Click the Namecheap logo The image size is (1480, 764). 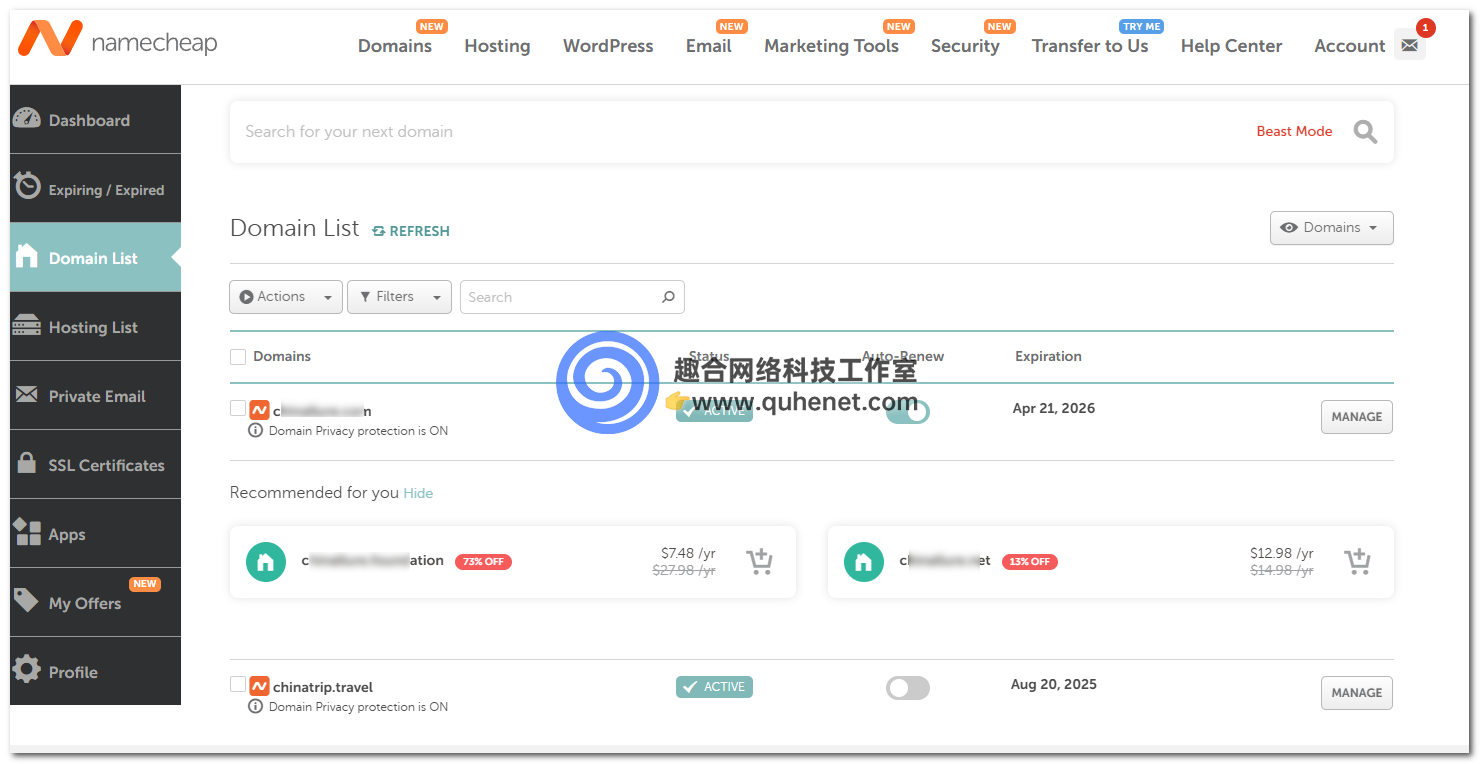pos(118,41)
